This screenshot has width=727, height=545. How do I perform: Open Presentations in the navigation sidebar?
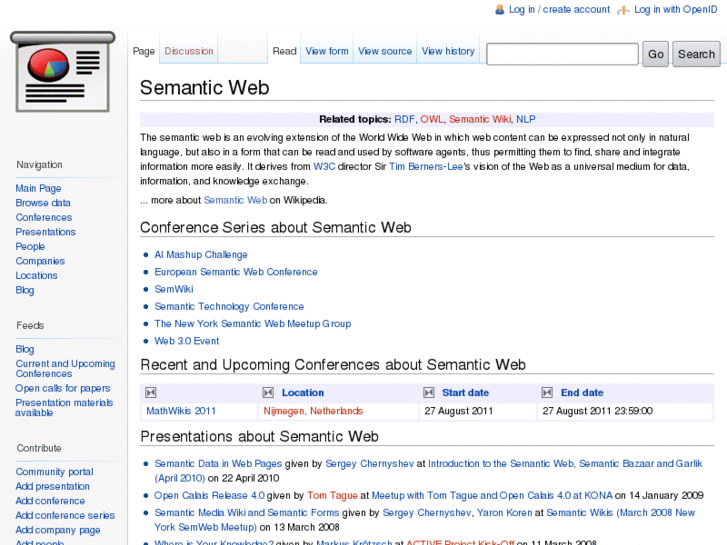point(45,232)
